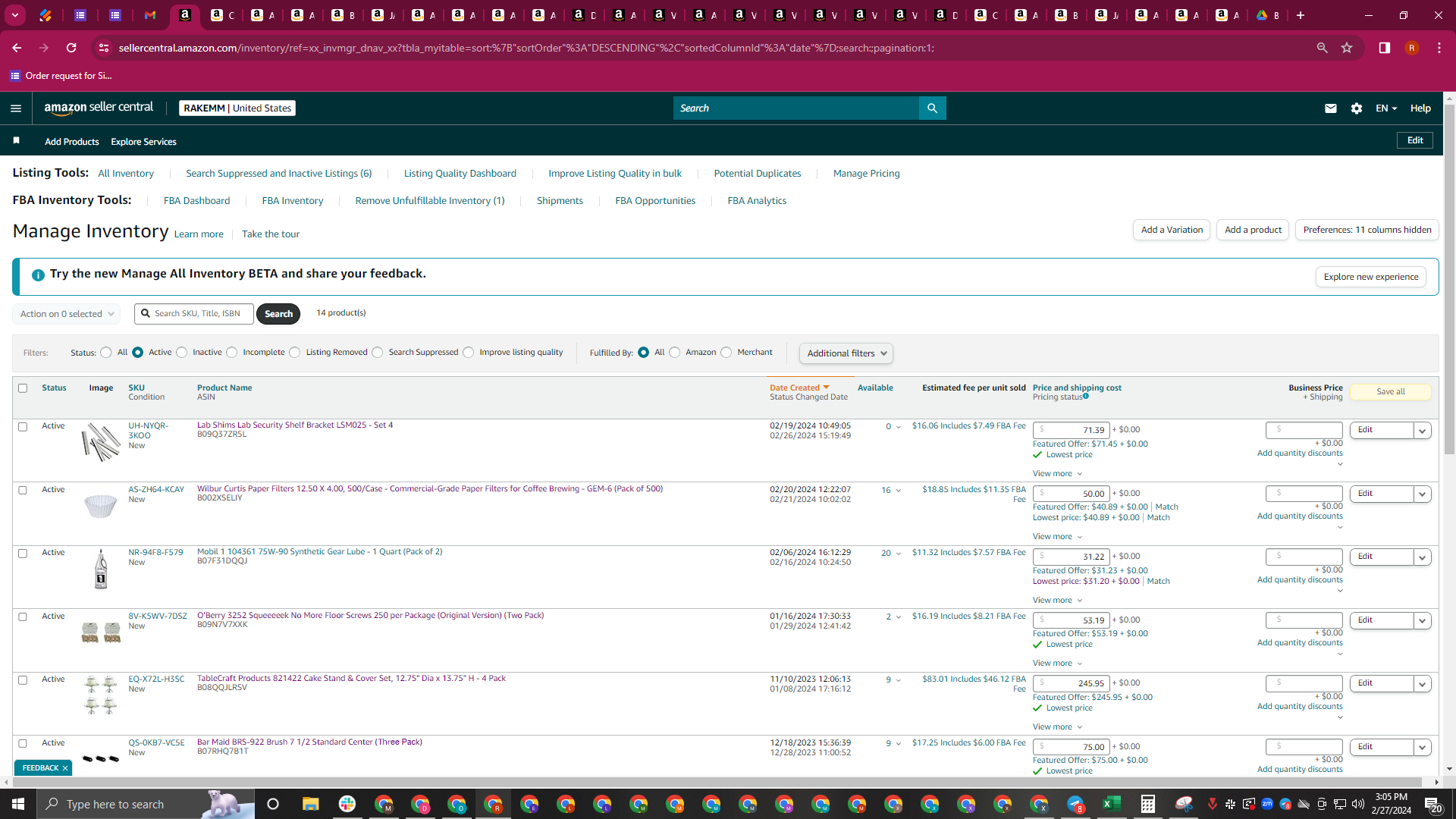
Task: Go back with the browser back arrow
Action: 17,48
